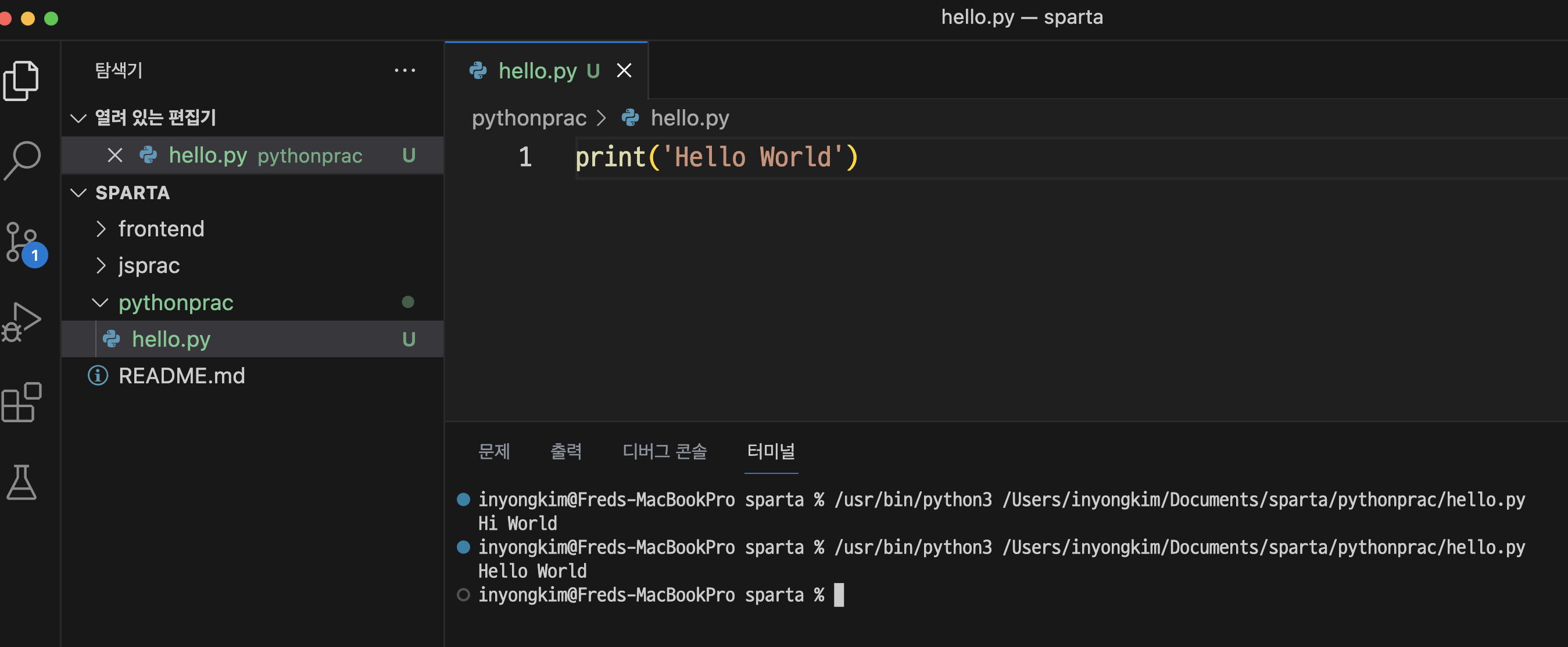Expand the jsprac folder
Image resolution: width=1568 pixels, height=647 pixels.
tap(149, 266)
